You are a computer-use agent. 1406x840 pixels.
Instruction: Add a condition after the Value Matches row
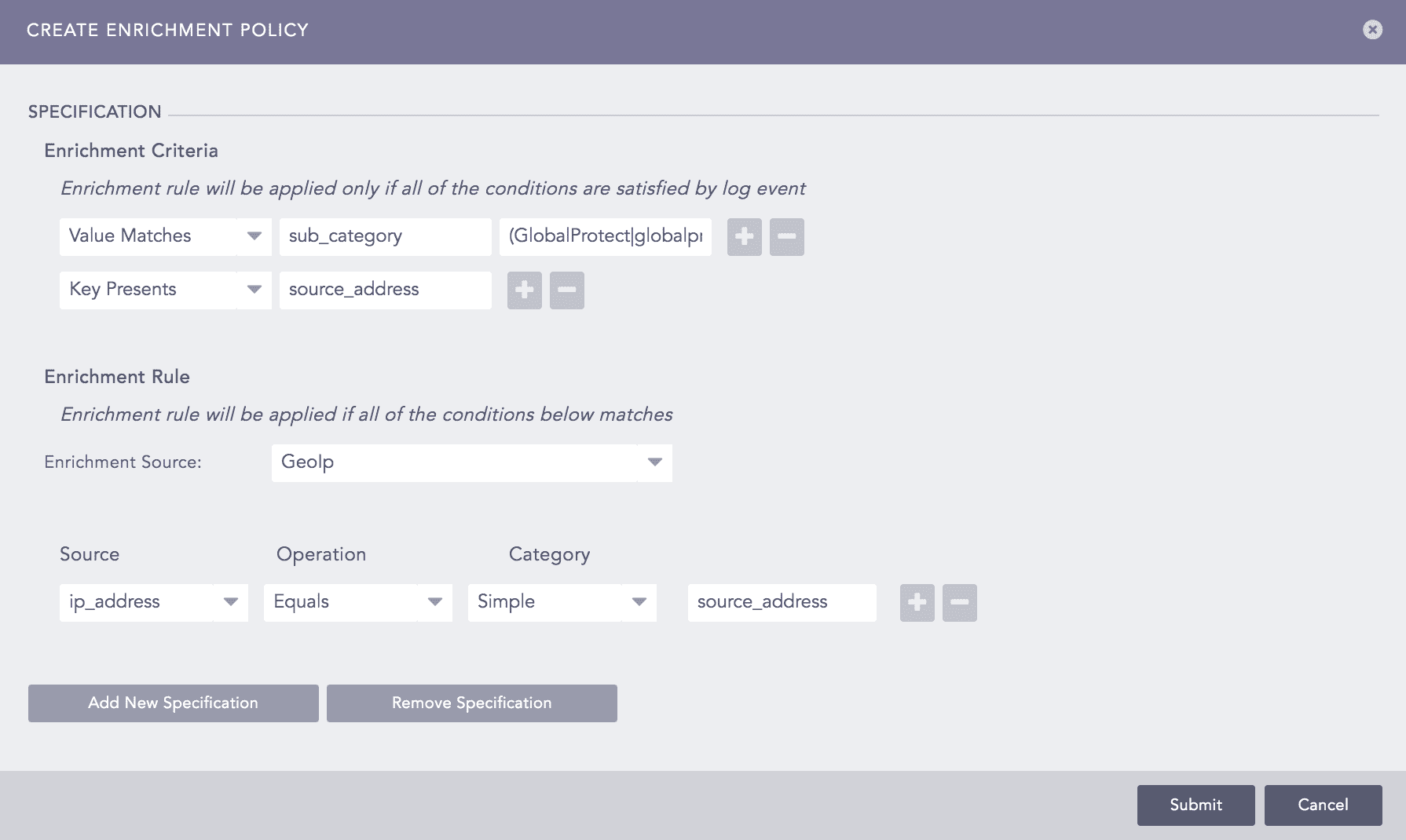[743, 236]
